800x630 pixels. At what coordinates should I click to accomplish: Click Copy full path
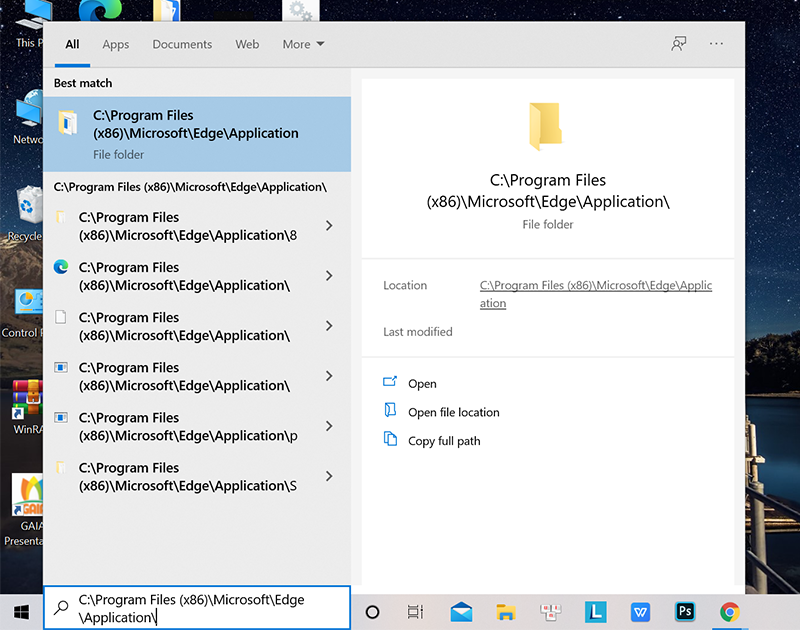(444, 441)
